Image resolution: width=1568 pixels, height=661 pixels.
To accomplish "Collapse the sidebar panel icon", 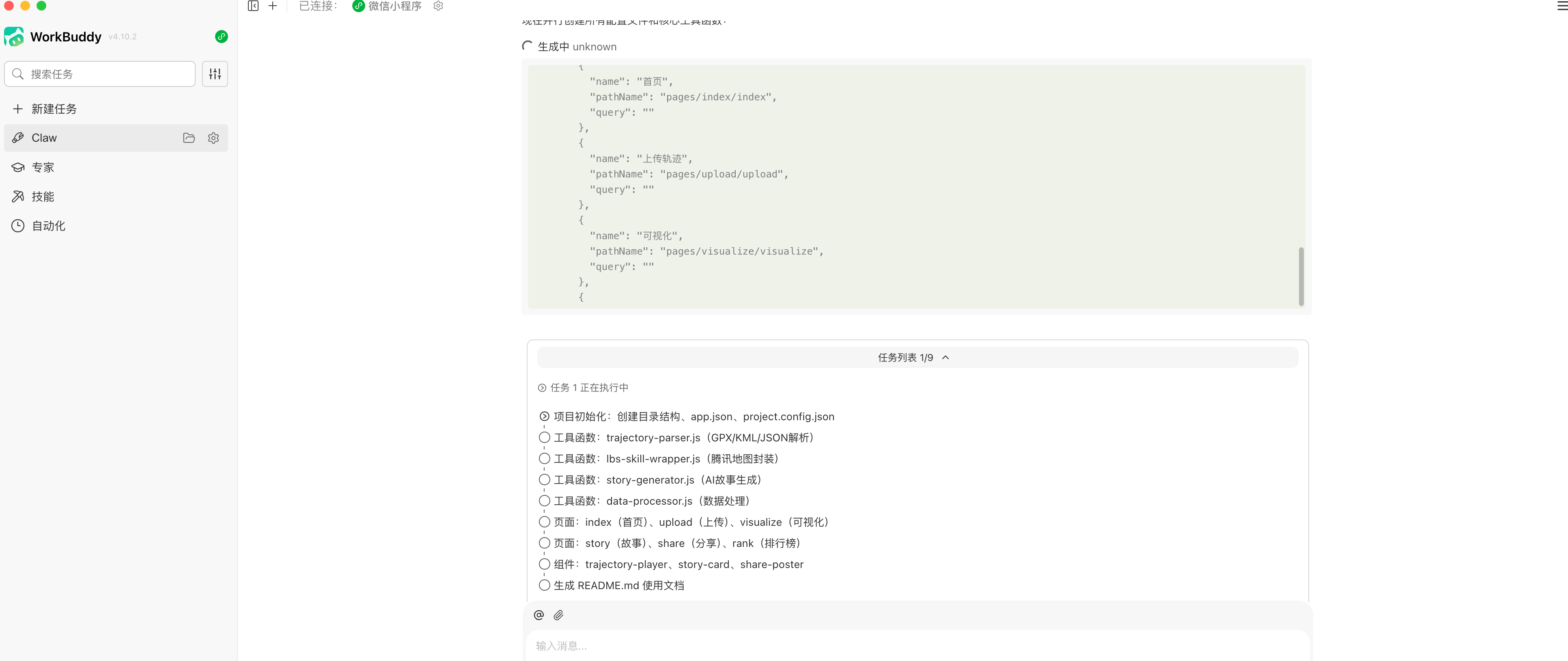I will coord(253,6).
